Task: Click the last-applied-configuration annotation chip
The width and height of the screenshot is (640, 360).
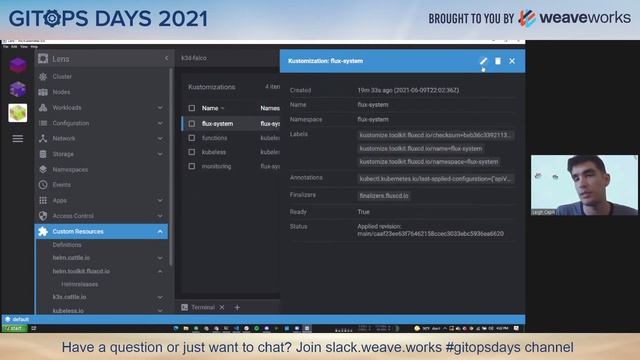Action: 435,179
